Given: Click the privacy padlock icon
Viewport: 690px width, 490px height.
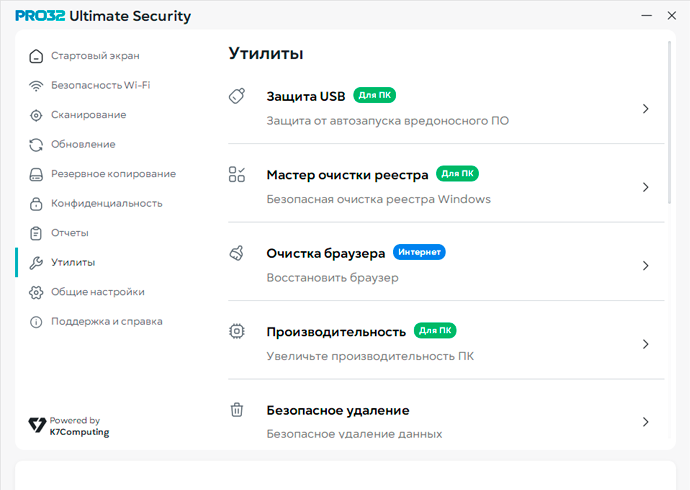Looking at the screenshot, I should [36, 204].
